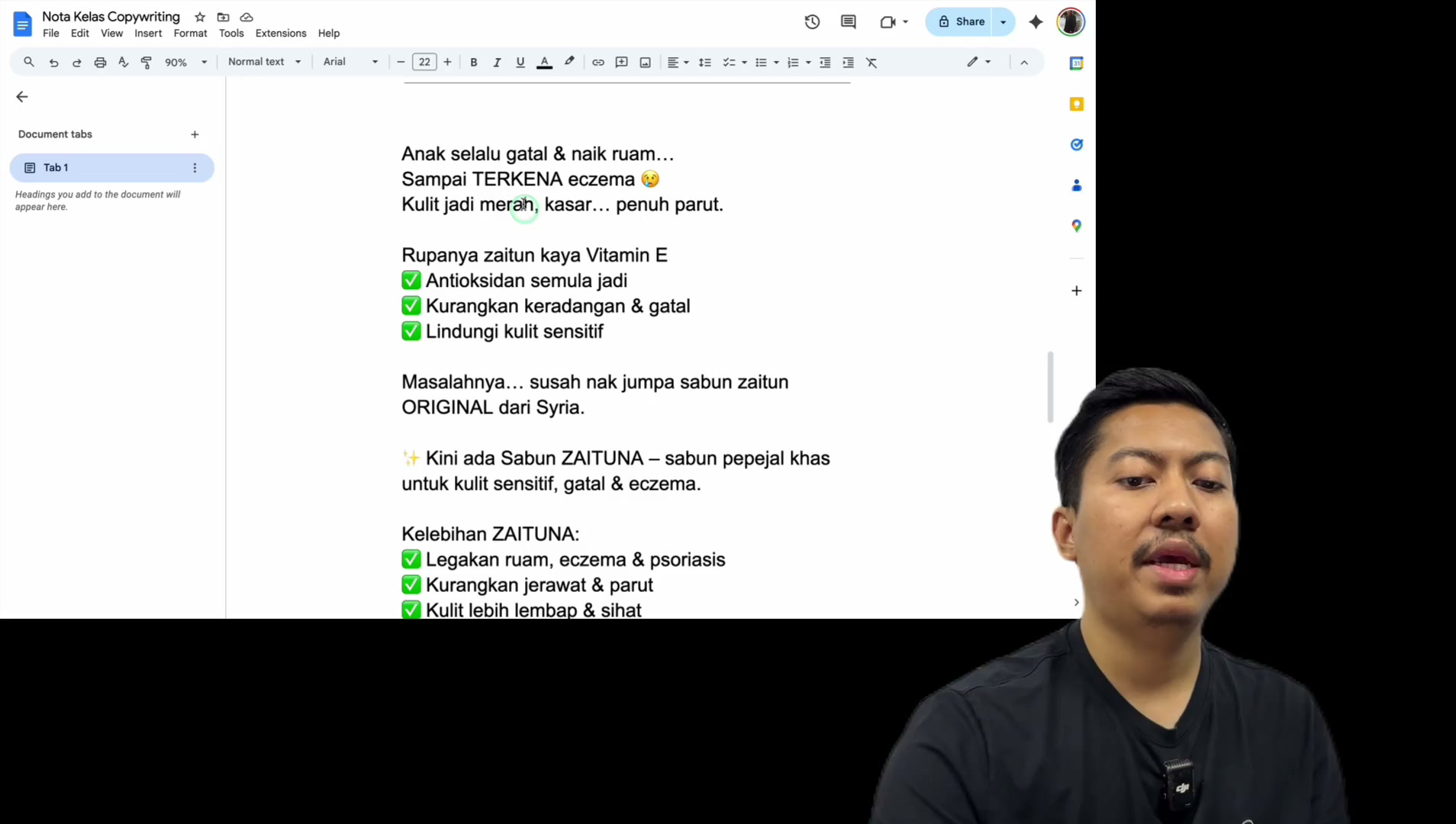Open version history clock icon
This screenshot has height=824, width=1456.
pyautogui.click(x=812, y=22)
